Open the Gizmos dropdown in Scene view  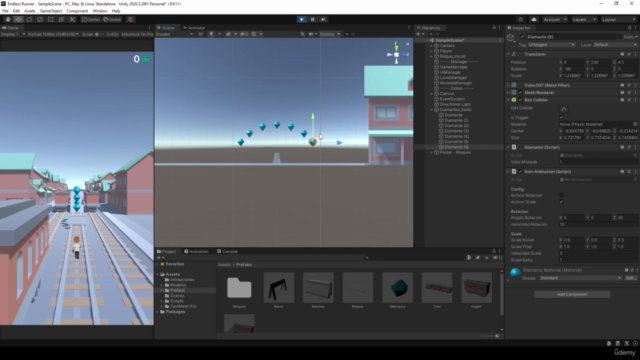(330, 34)
